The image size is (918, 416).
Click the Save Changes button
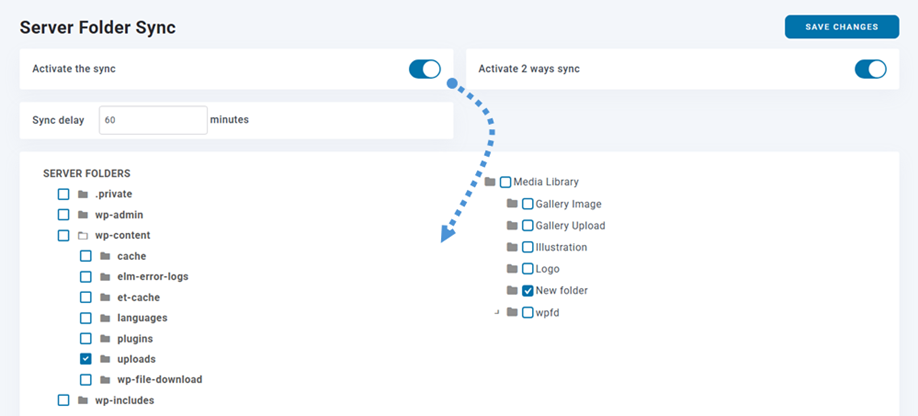841,27
